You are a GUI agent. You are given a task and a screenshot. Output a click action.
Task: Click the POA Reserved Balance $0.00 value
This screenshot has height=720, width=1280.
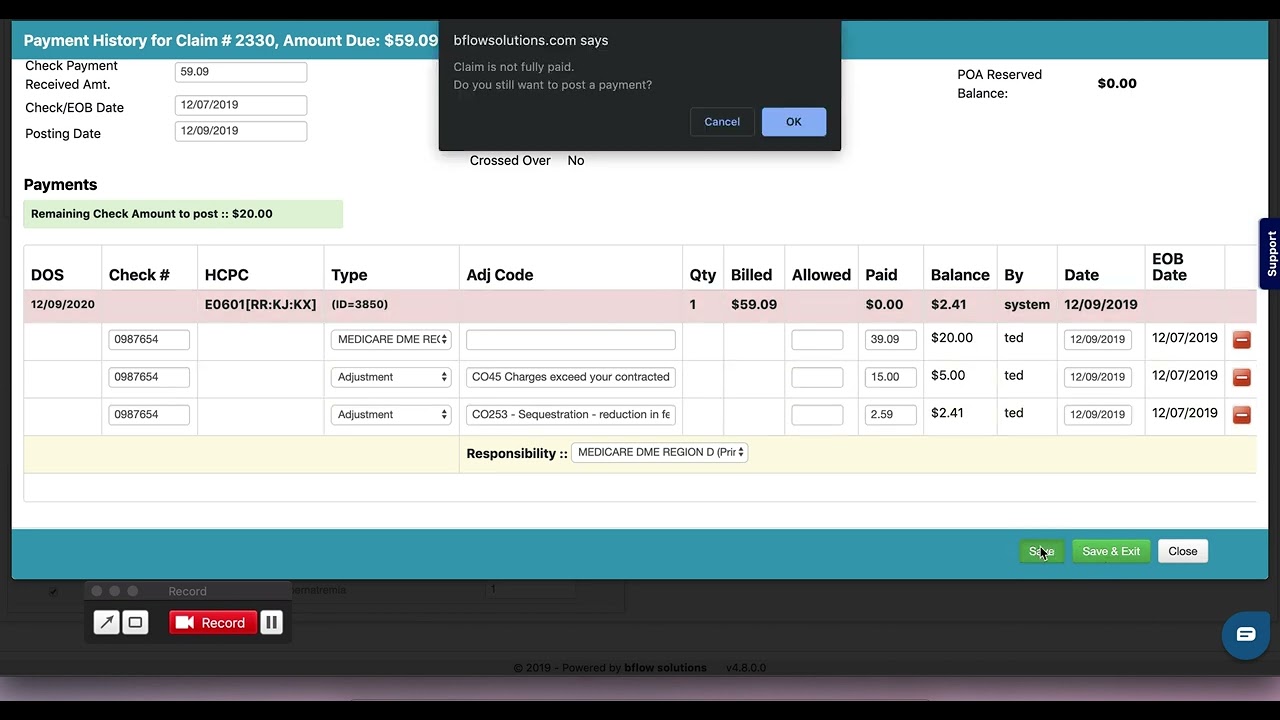coord(1117,83)
